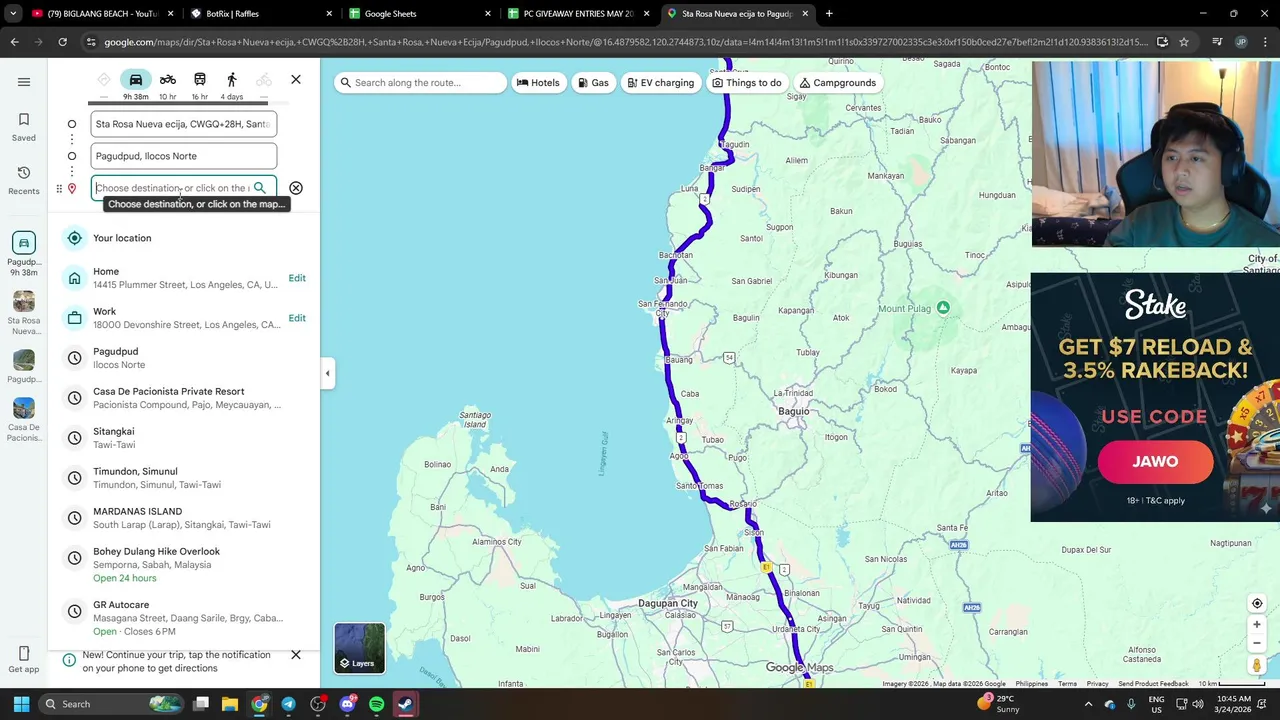Open Pagudpud recent thumbnail in sidebar

[24, 366]
